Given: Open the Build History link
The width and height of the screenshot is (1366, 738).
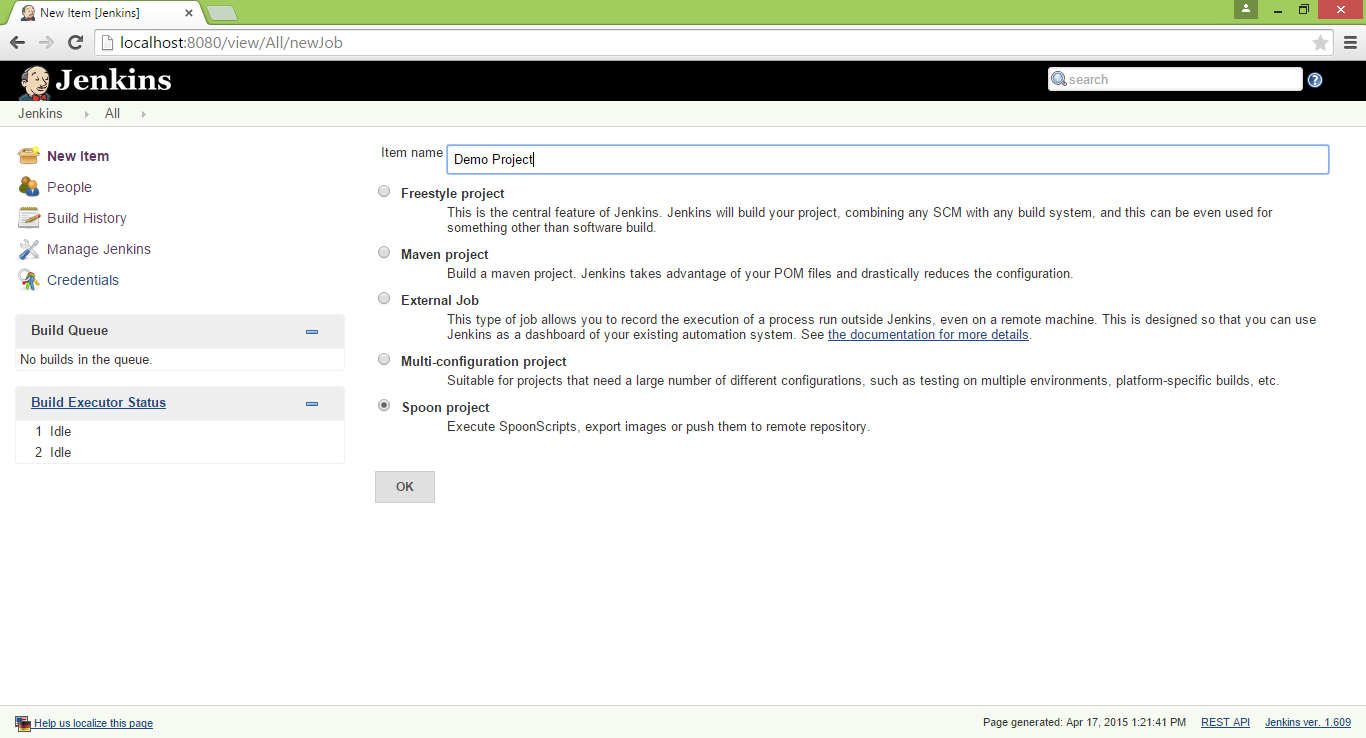Looking at the screenshot, I should click(87, 218).
